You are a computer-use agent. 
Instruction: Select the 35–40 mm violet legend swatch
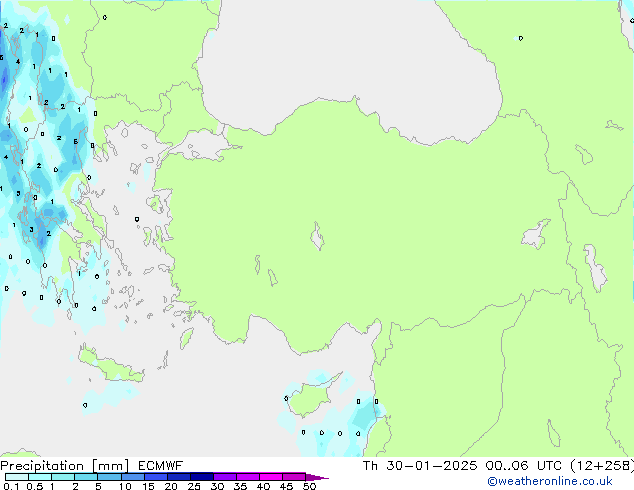pyautogui.click(x=248, y=477)
